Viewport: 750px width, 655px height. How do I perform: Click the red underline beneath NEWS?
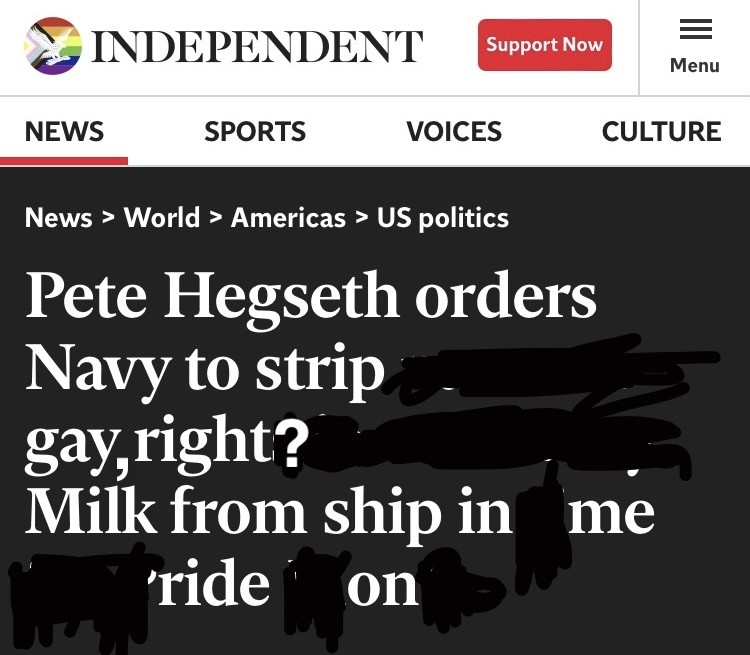pyautogui.click(x=64, y=161)
